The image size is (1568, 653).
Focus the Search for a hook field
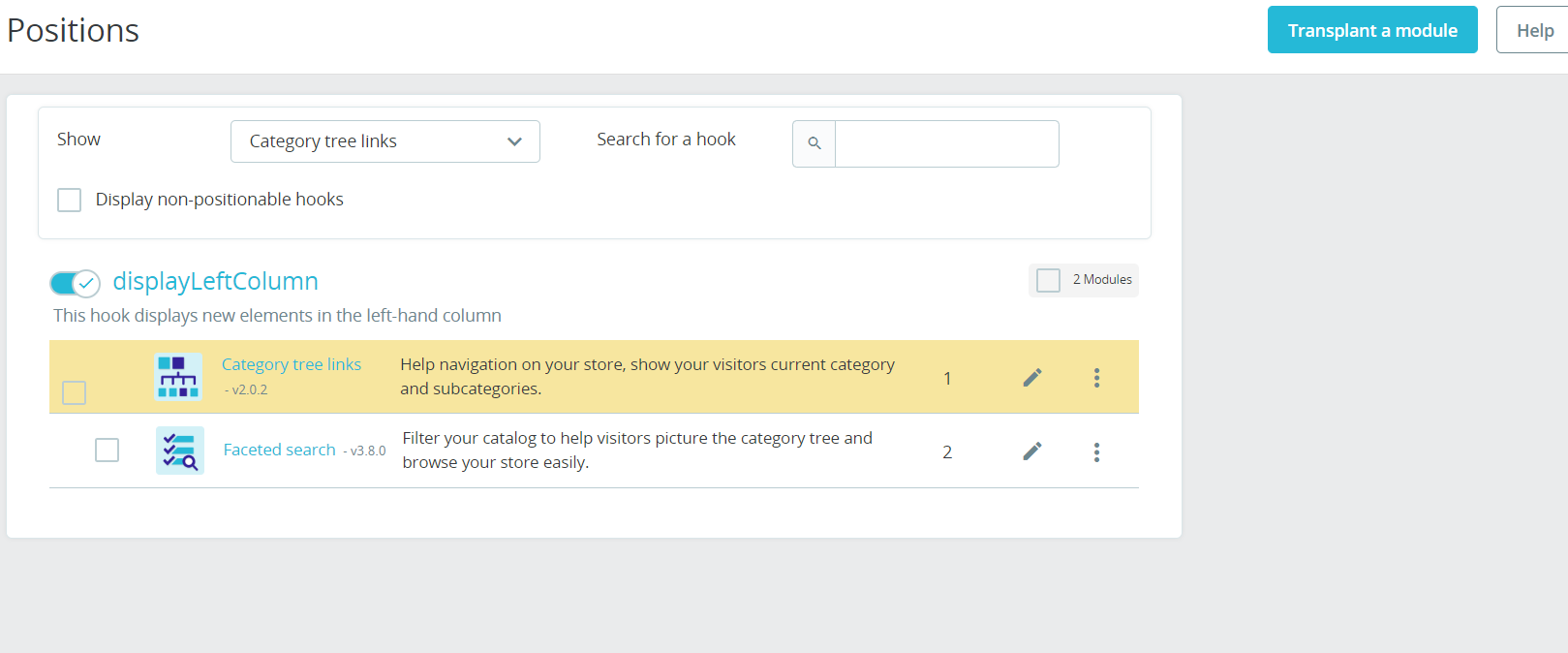click(x=946, y=143)
